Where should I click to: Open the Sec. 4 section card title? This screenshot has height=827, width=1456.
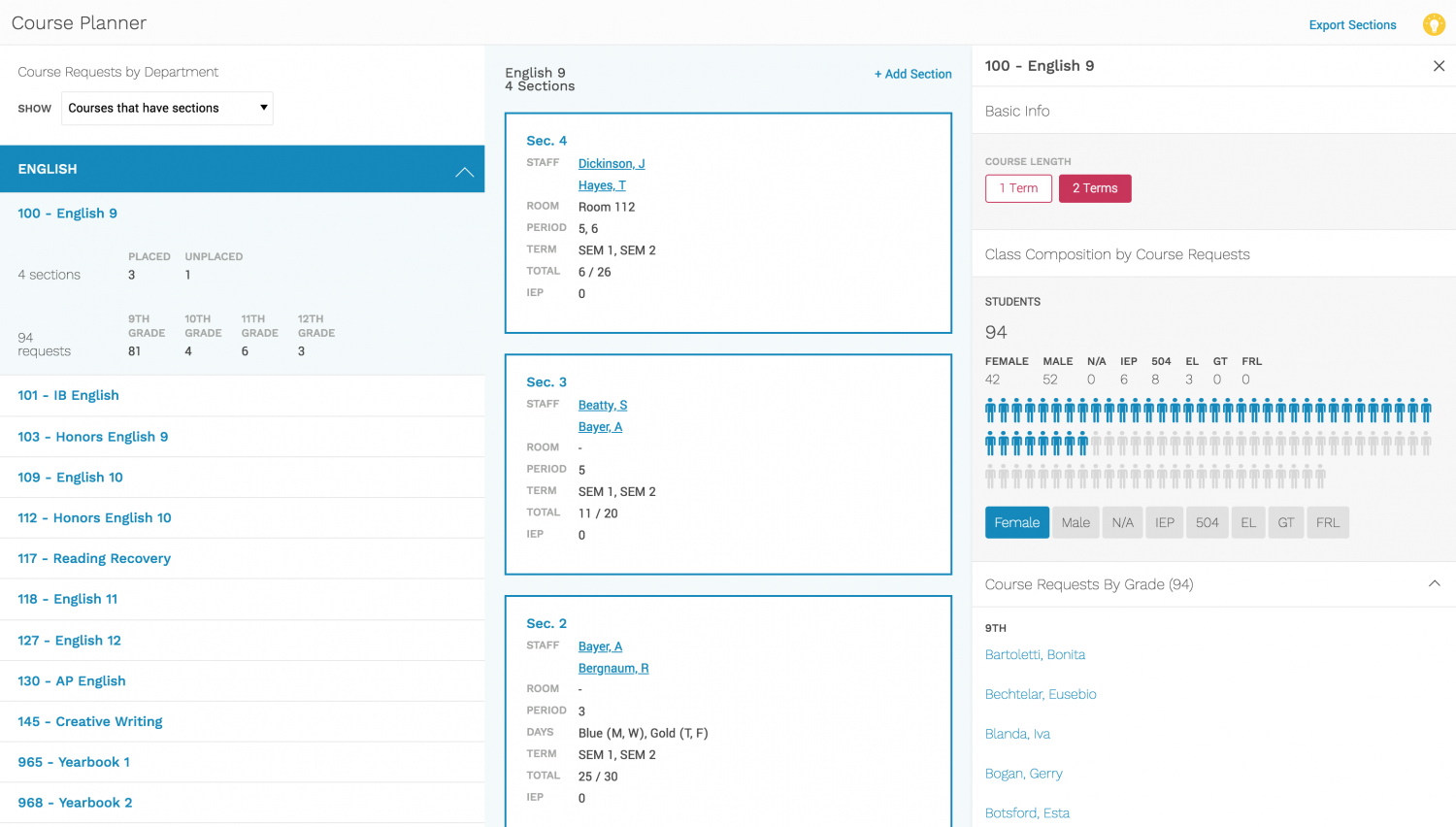pyautogui.click(x=546, y=141)
